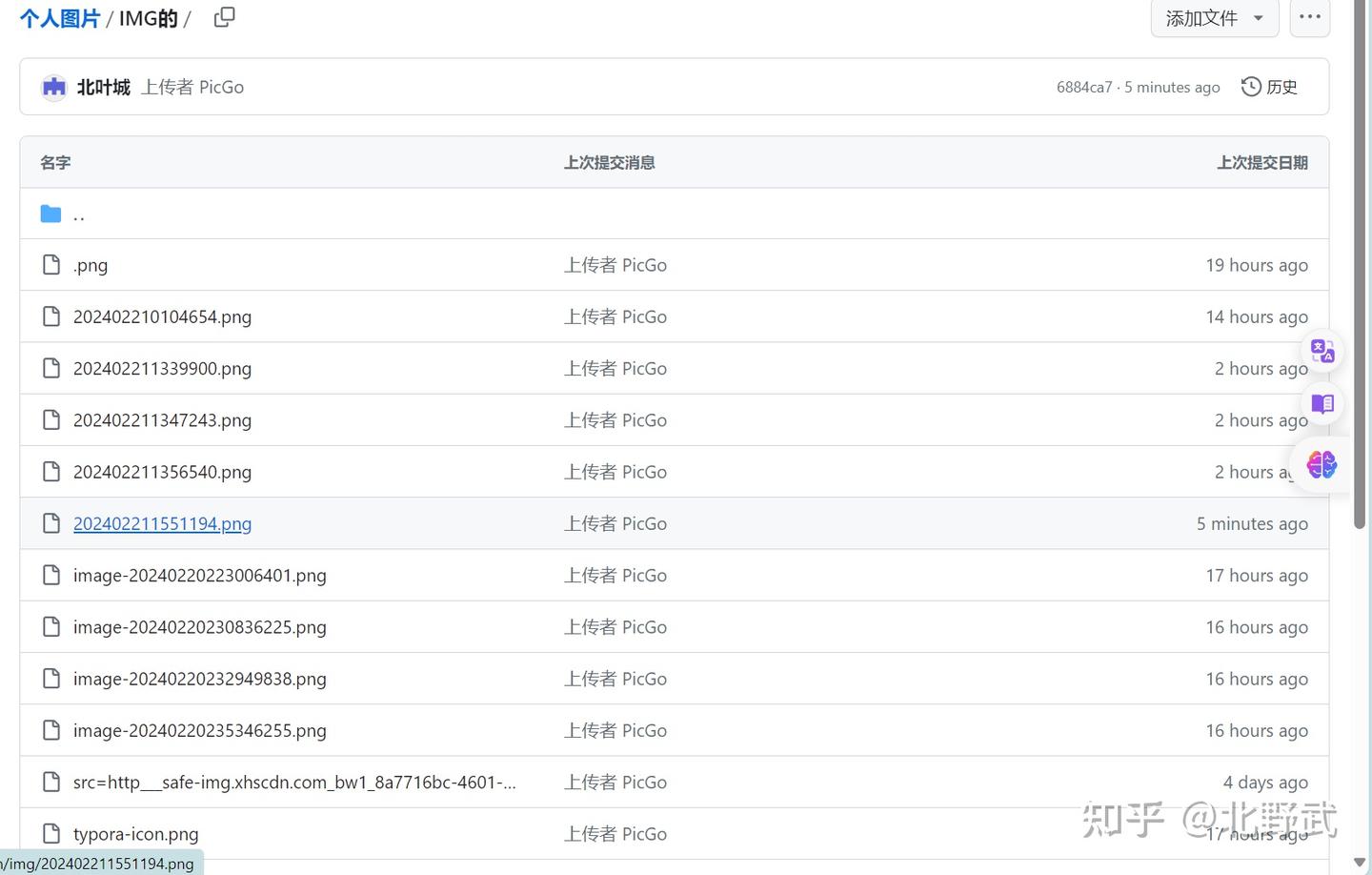Click the 北叶城 username link
Screen dimensions: 1372x875
tap(103, 87)
